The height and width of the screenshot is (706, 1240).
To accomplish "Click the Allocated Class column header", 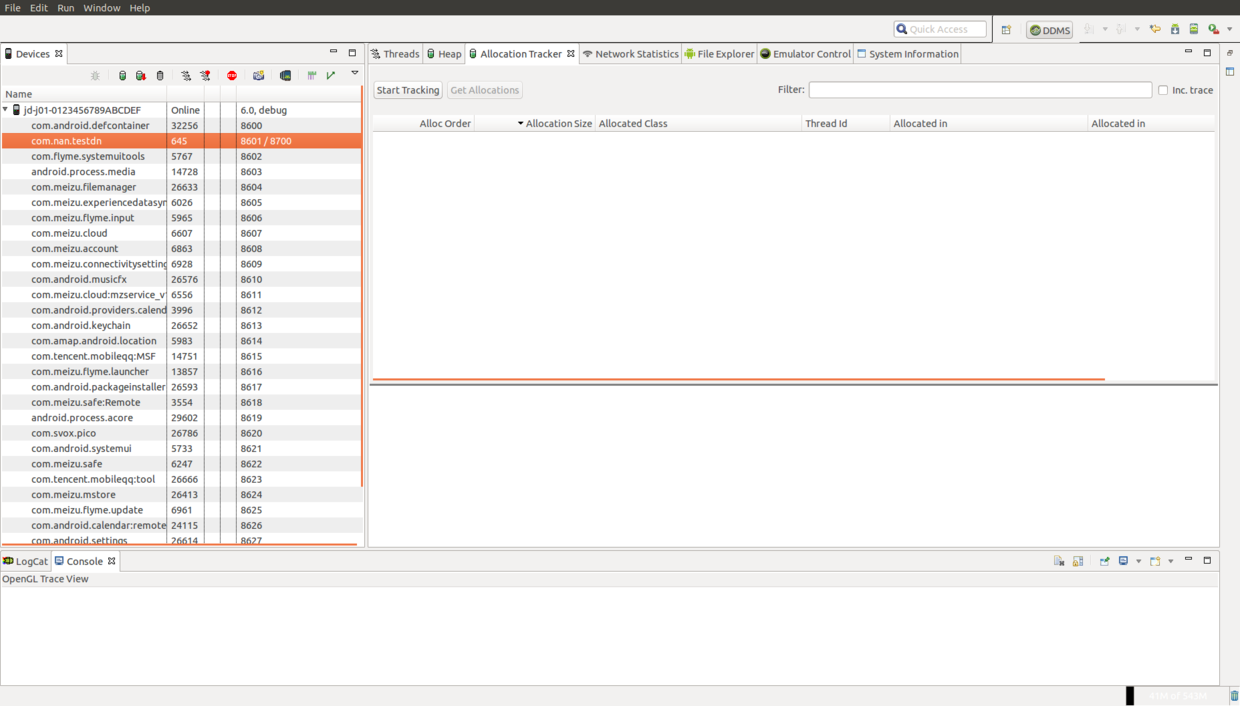I will tap(698, 123).
